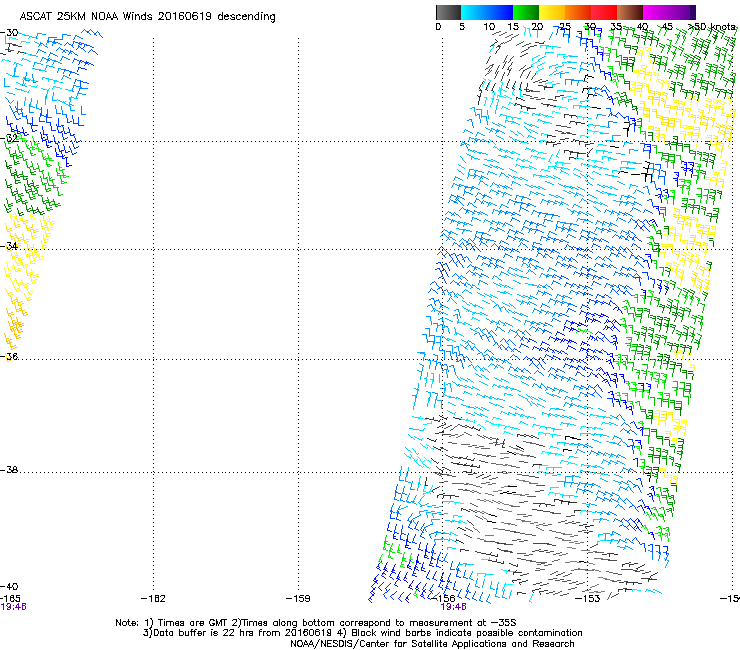Click the gray 0–5 knot segment of the color bar
The image size is (740, 650).
coord(448,12)
